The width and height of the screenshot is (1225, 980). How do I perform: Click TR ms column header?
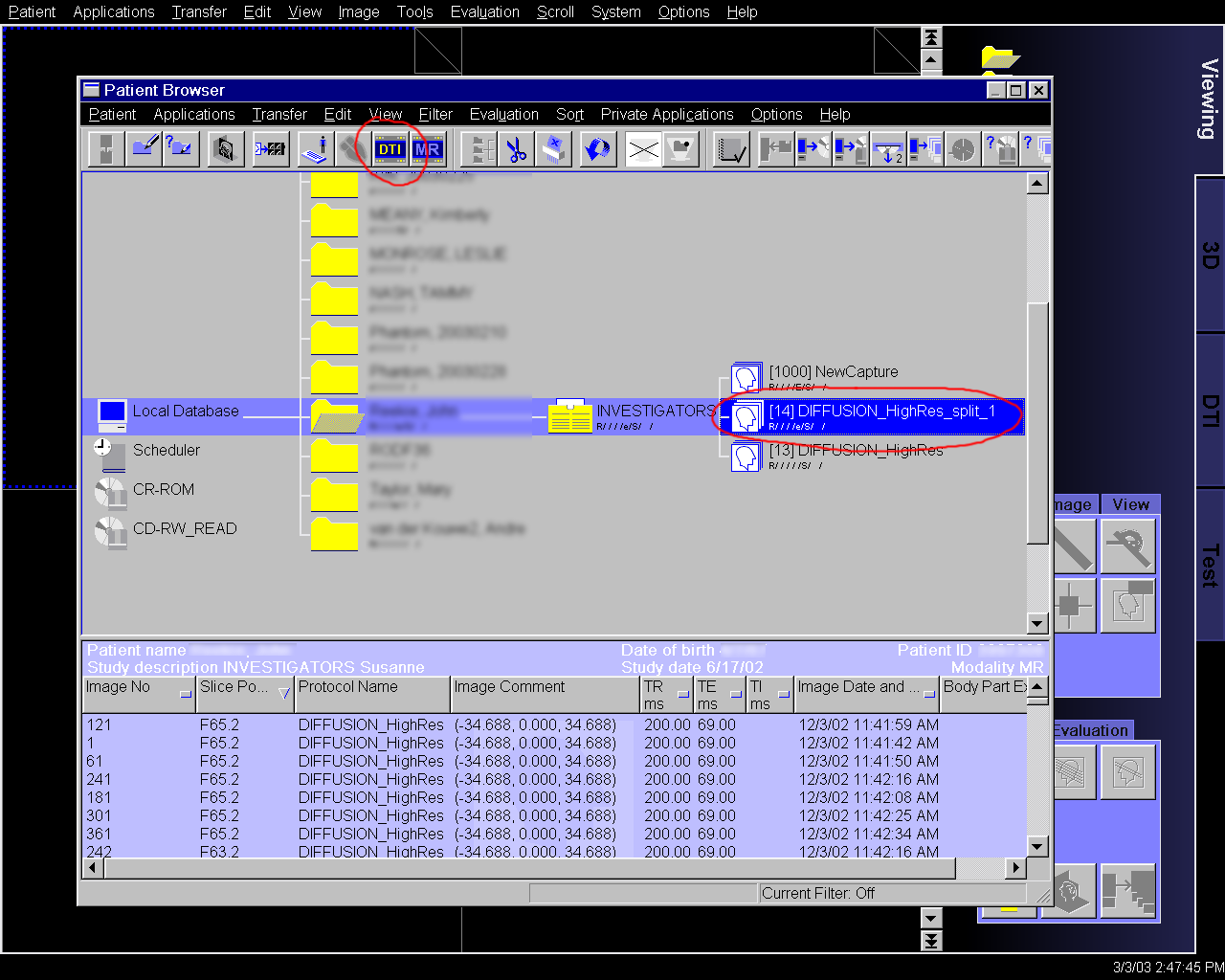point(667,694)
